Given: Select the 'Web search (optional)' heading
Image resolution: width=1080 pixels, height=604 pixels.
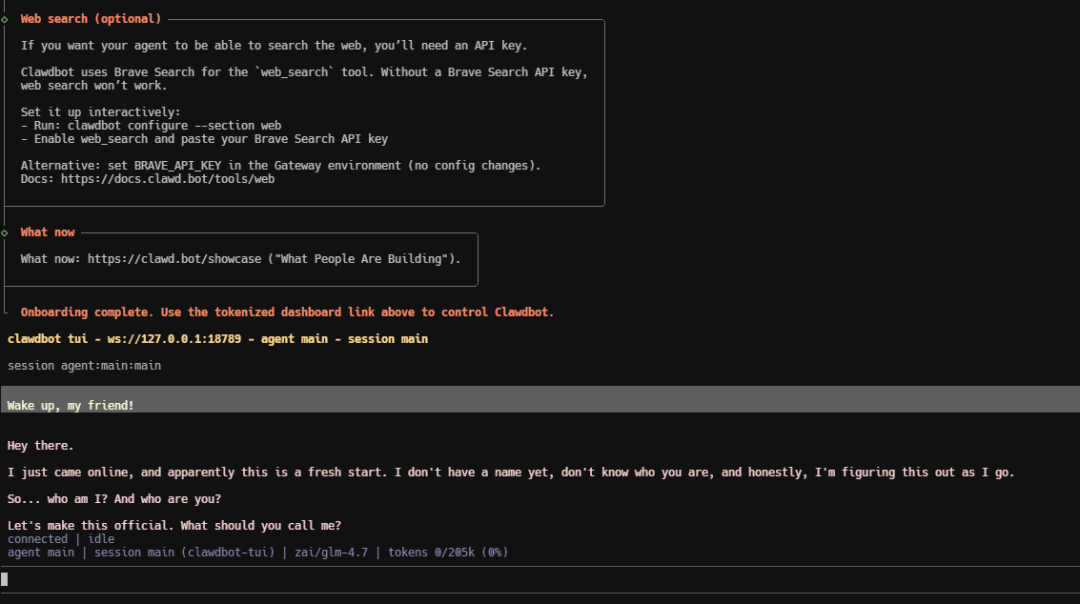Looking at the screenshot, I should [x=90, y=19].
